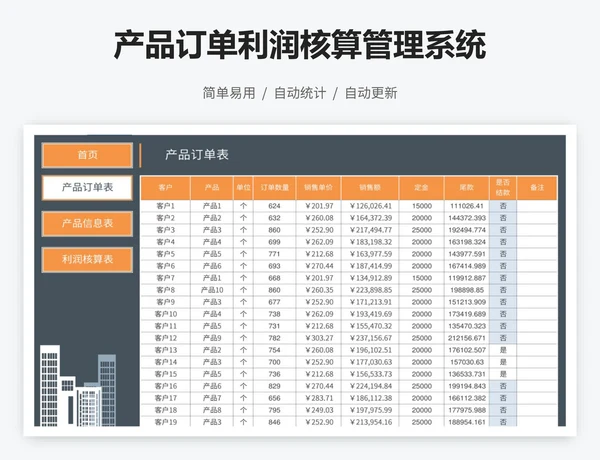This screenshot has width=600, height=460.
Task: Click the cell 客户3
Action: click(x=165, y=230)
